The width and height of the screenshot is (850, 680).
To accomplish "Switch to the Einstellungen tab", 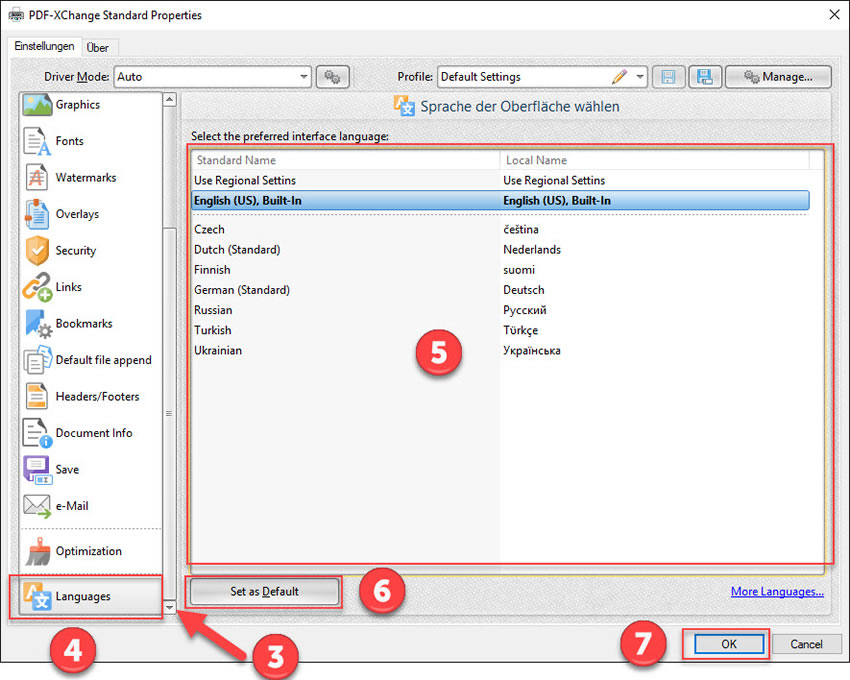I will coord(44,47).
